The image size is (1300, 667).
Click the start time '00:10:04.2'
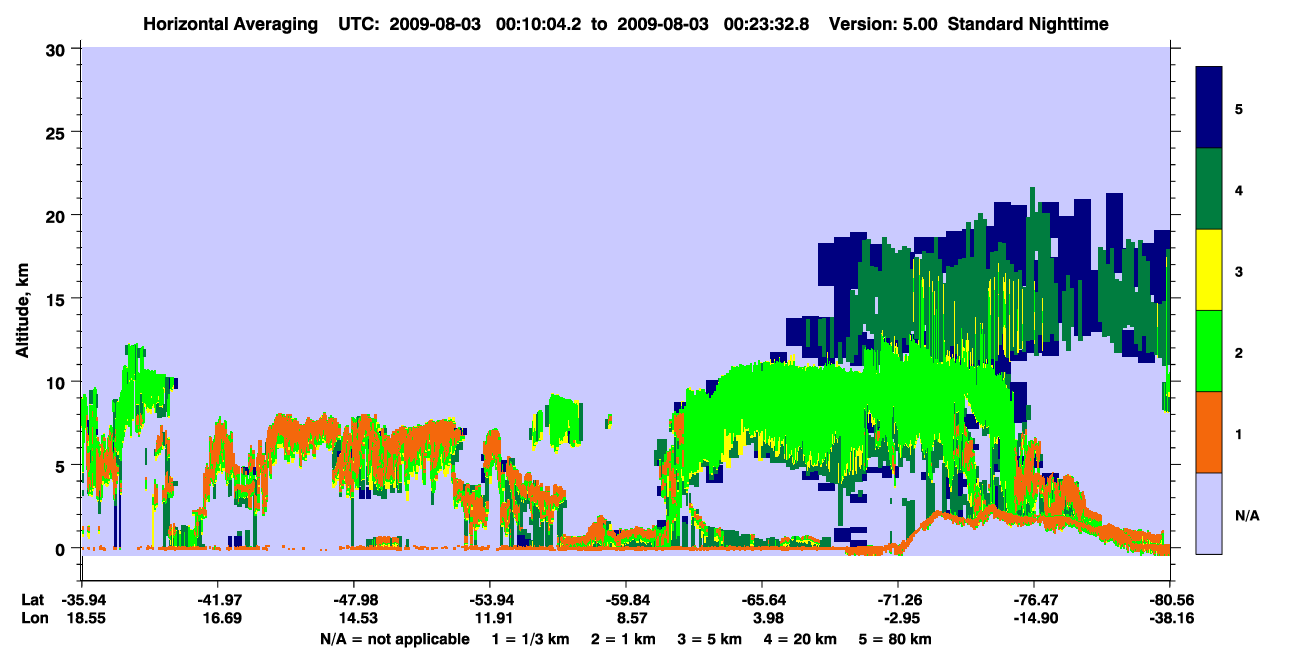(x=538, y=24)
